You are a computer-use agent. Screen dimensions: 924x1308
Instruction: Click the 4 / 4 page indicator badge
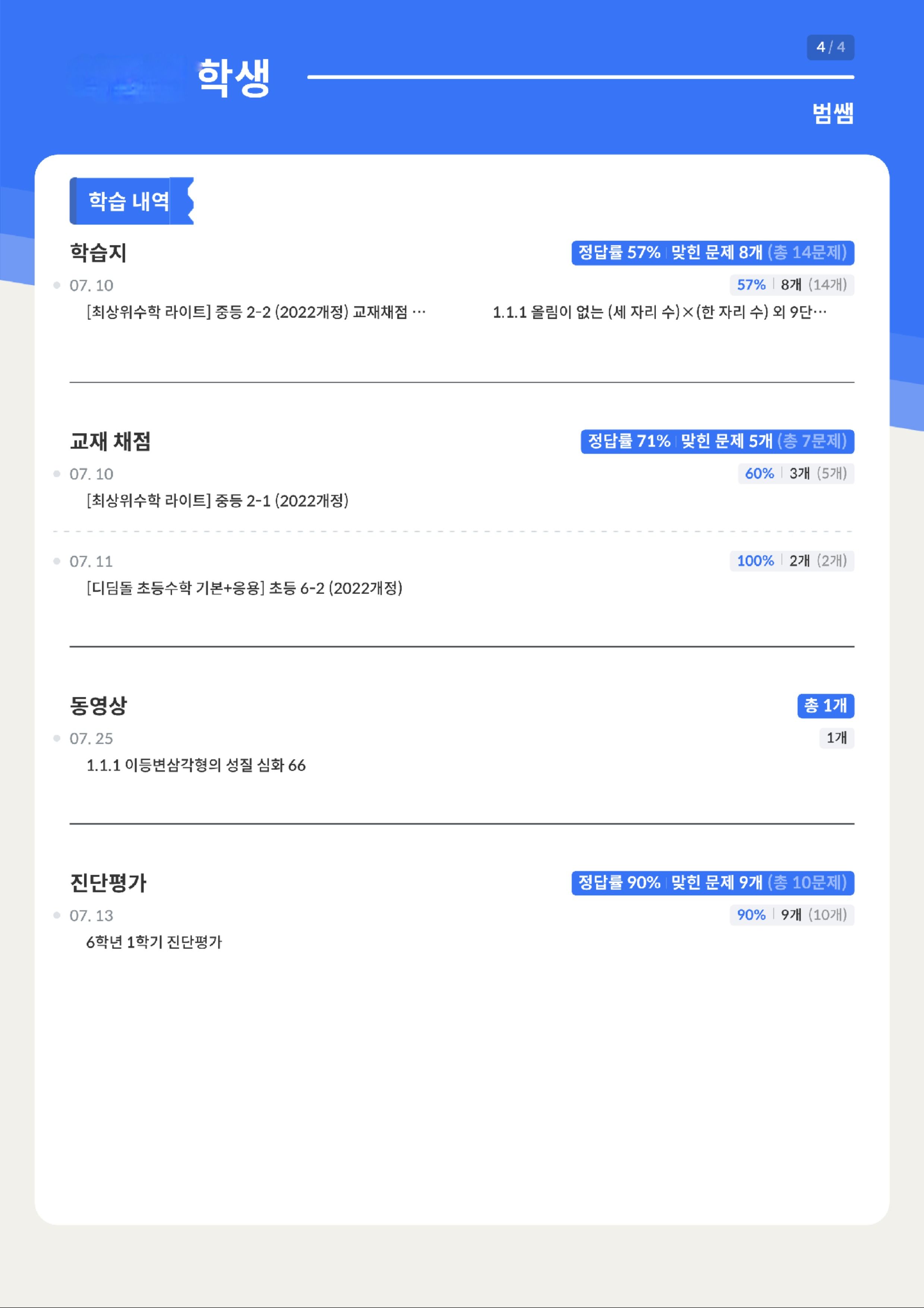[830, 47]
